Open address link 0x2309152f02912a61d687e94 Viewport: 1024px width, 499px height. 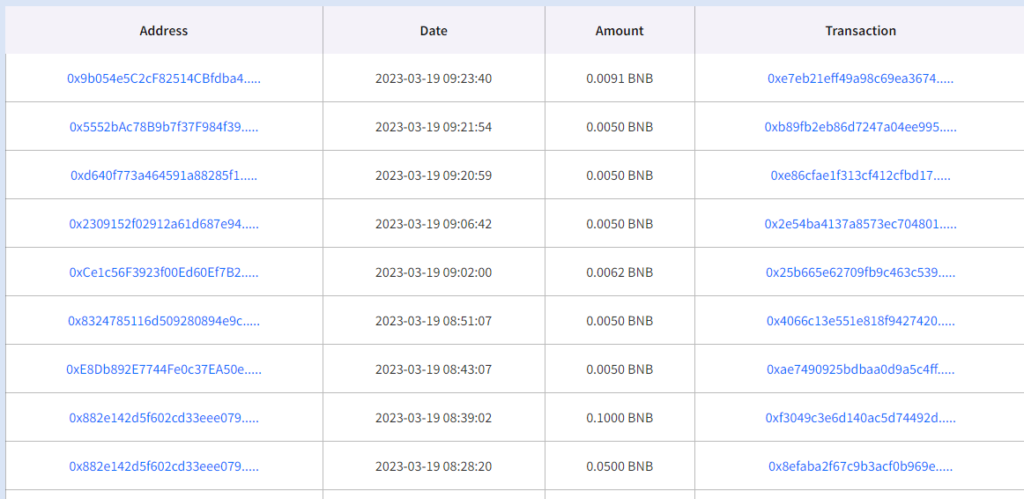(164, 223)
